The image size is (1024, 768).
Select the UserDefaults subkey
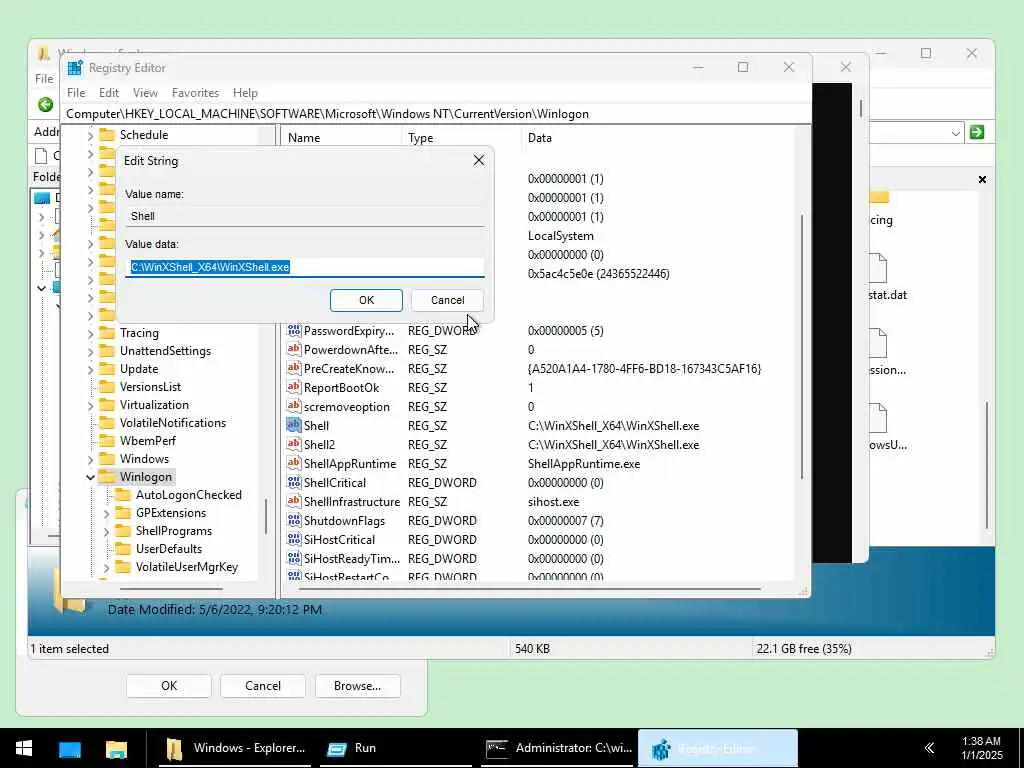168,549
